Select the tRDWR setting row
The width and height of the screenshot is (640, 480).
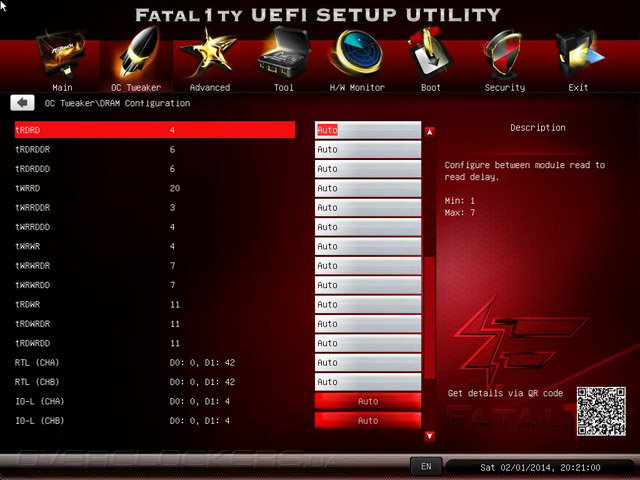pyautogui.click(x=155, y=304)
